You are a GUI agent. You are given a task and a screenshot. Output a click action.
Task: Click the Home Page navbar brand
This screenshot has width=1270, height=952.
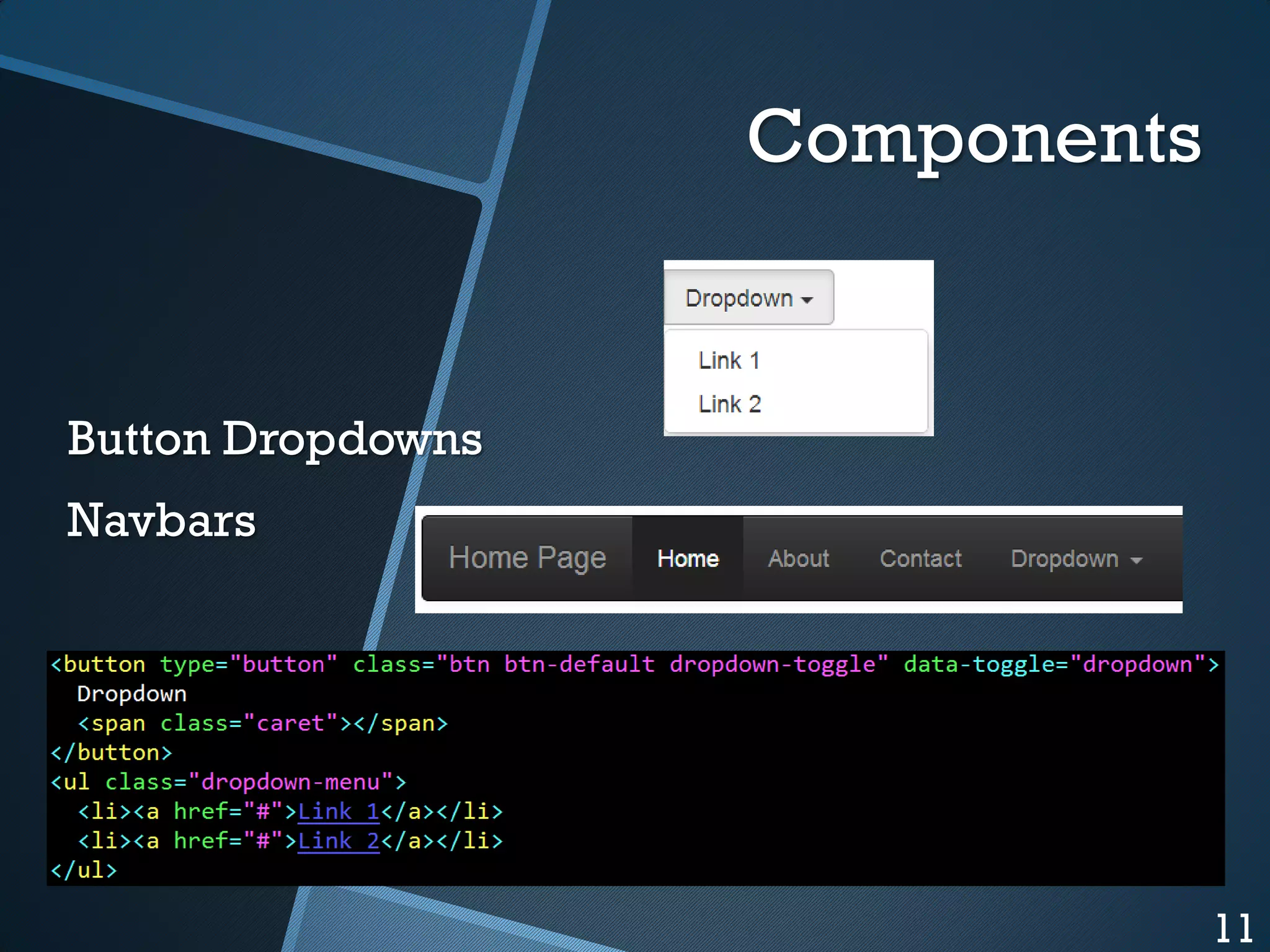pyautogui.click(x=527, y=558)
